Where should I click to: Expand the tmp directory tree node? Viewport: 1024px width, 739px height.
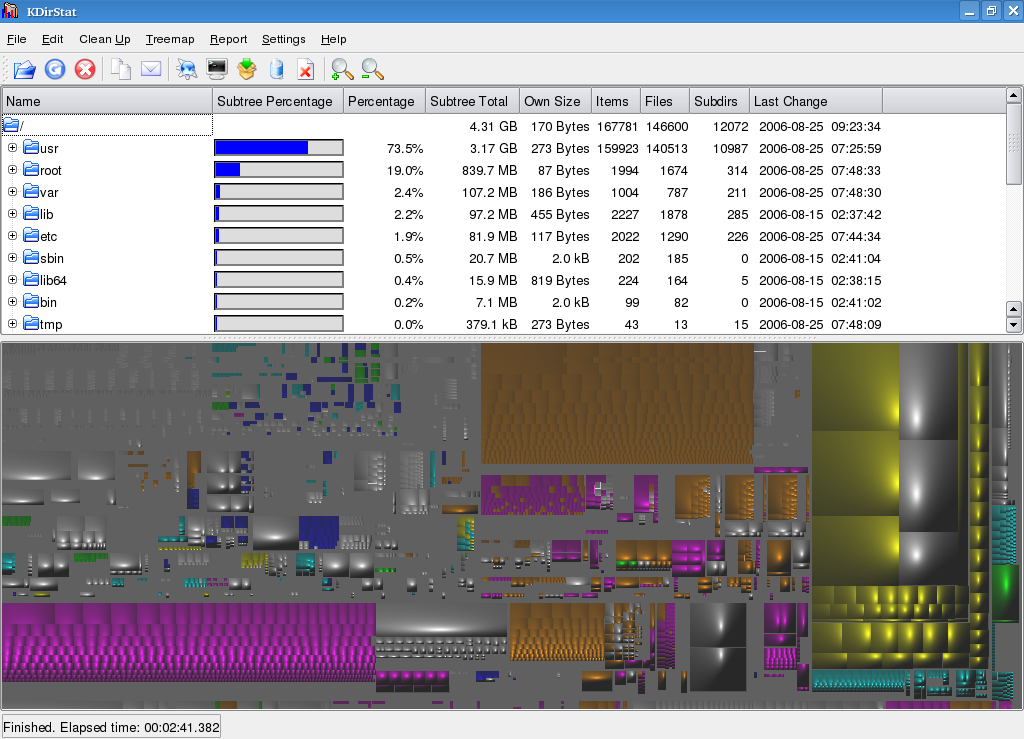[12, 324]
